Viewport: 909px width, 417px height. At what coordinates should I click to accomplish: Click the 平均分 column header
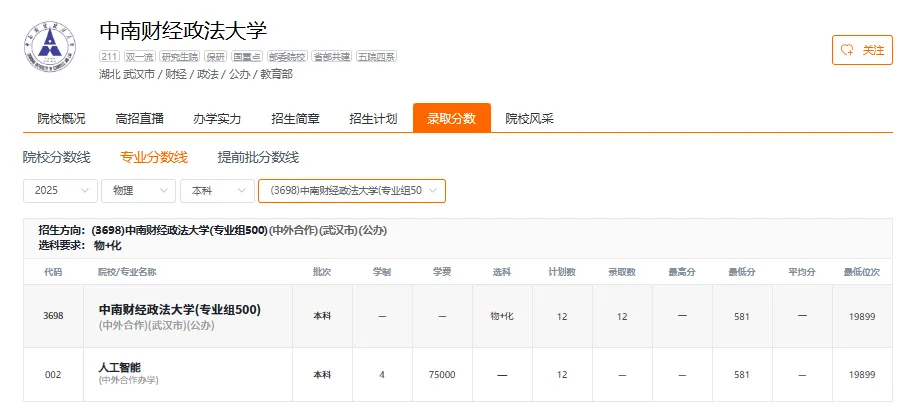[802, 271]
